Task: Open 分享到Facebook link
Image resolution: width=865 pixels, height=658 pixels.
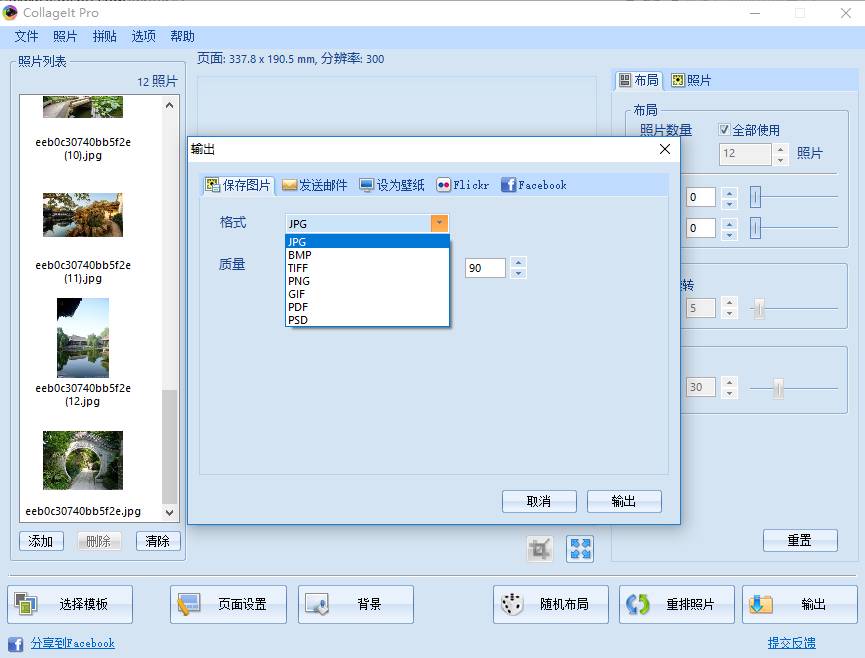Action: click(x=73, y=643)
